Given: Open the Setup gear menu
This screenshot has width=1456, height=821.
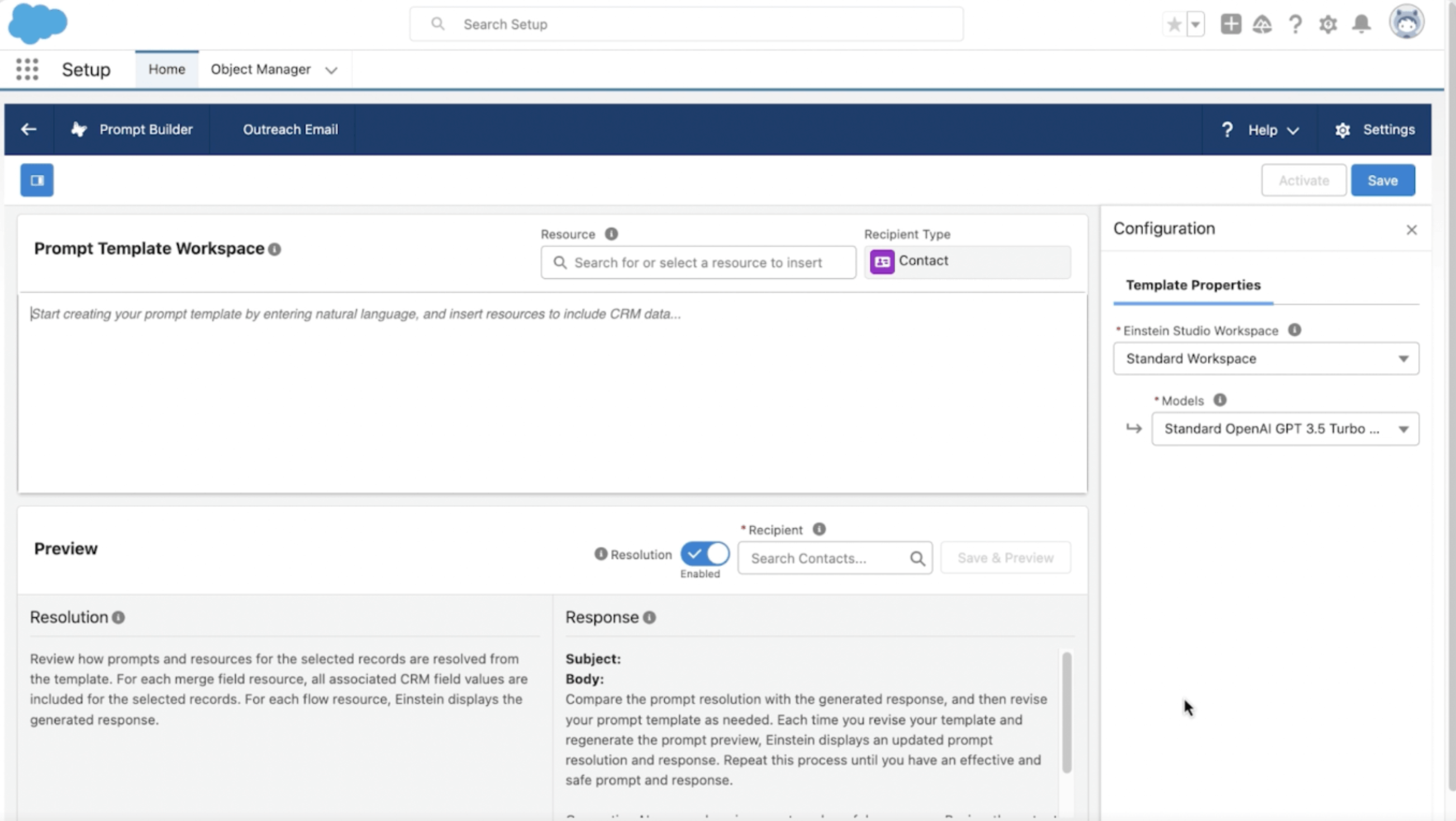Looking at the screenshot, I should click(1327, 25).
